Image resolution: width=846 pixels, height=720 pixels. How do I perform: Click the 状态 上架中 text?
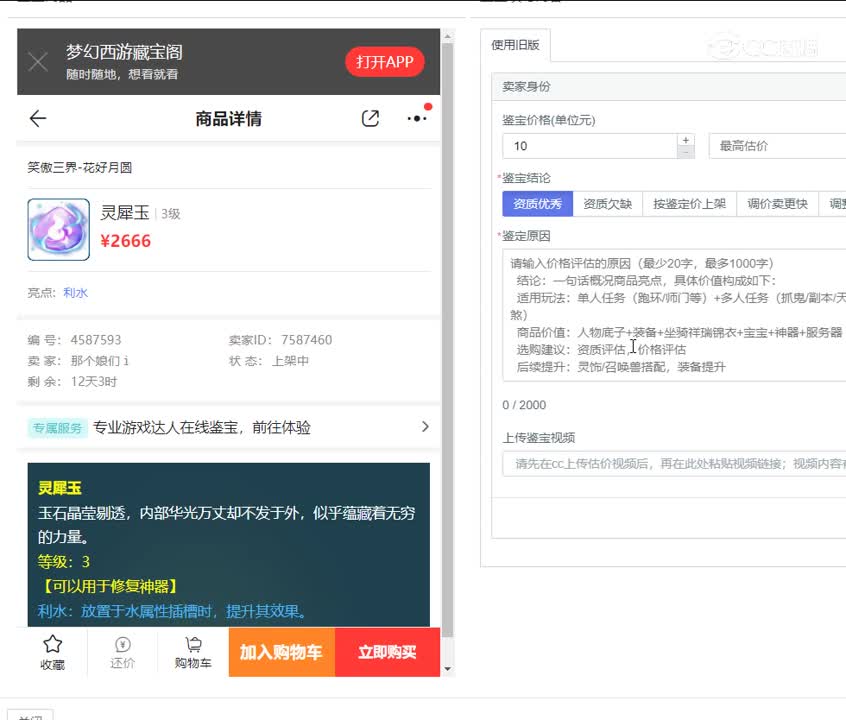click(269, 361)
